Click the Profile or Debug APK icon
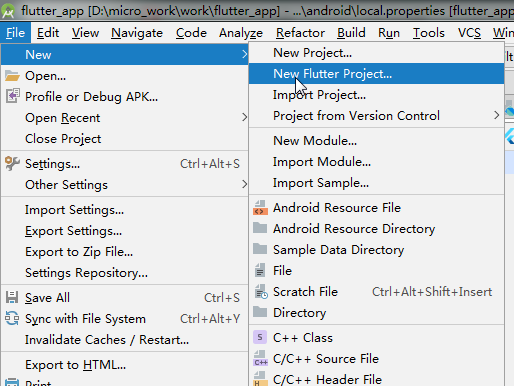 [x=13, y=96]
